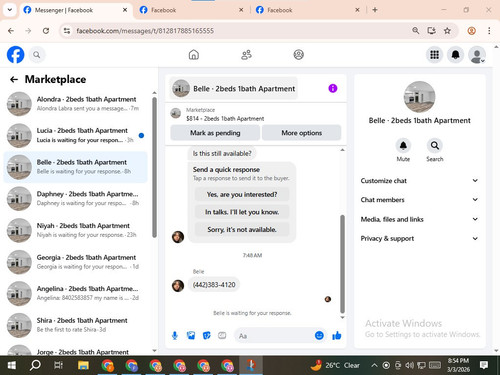Go to Home feed icon

point(194,55)
